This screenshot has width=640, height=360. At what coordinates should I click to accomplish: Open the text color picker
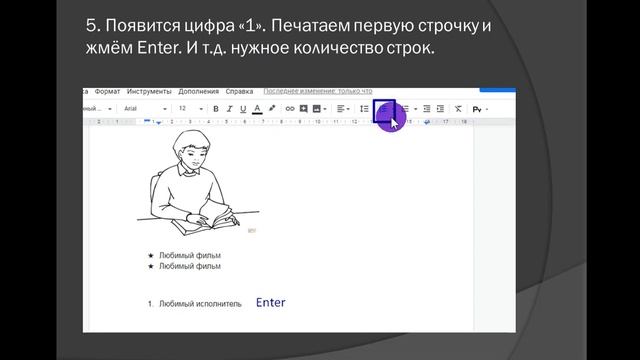click(257, 109)
